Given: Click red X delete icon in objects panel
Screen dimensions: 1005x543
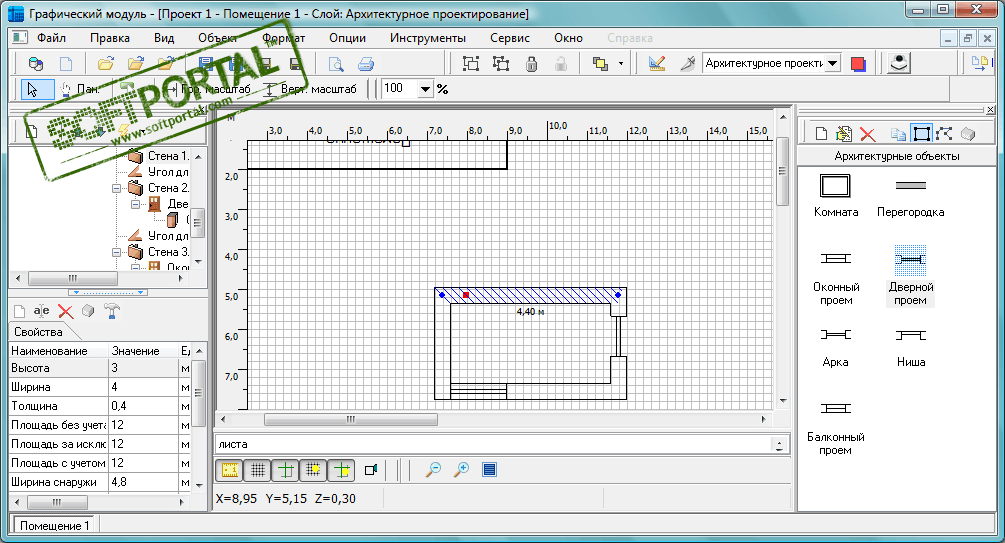Looking at the screenshot, I should [x=867, y=134].
